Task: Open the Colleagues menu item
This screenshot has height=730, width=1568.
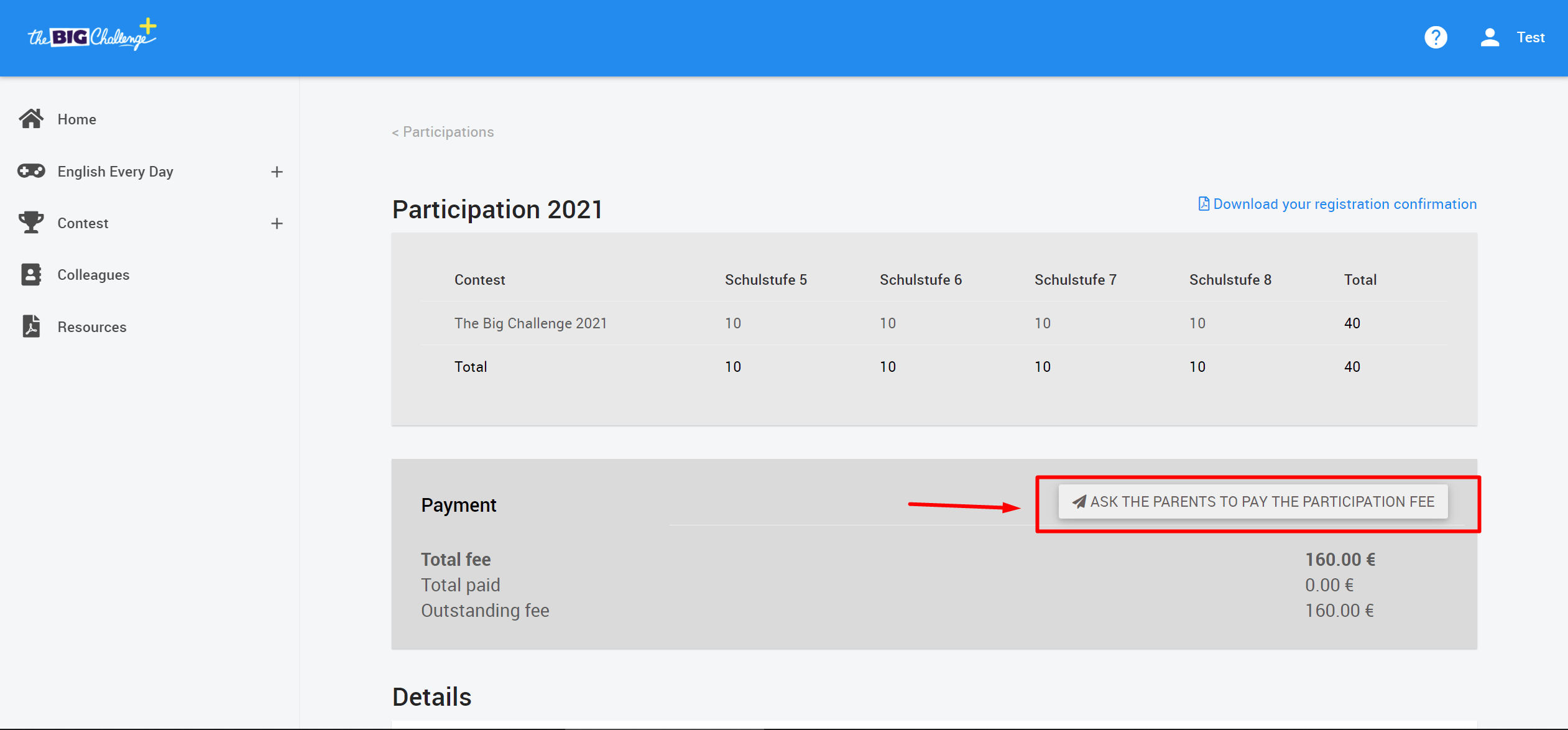Action: coord(93,275)
